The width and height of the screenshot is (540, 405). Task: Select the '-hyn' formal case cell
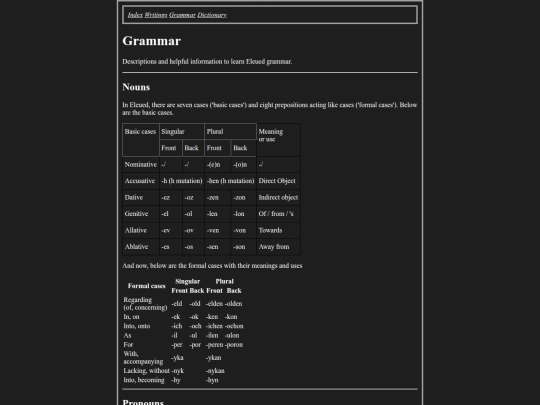click(212, 380)
